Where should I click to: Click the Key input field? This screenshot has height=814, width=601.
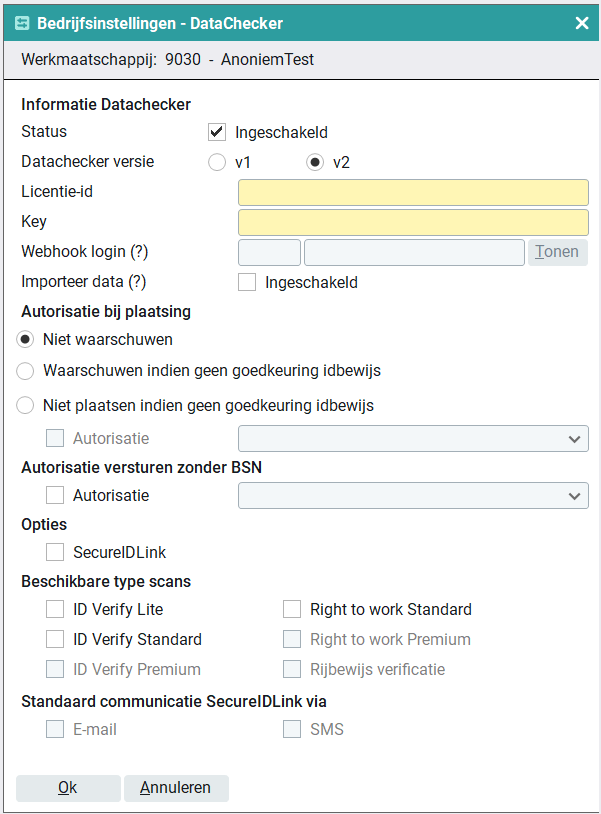pos(413,222)
